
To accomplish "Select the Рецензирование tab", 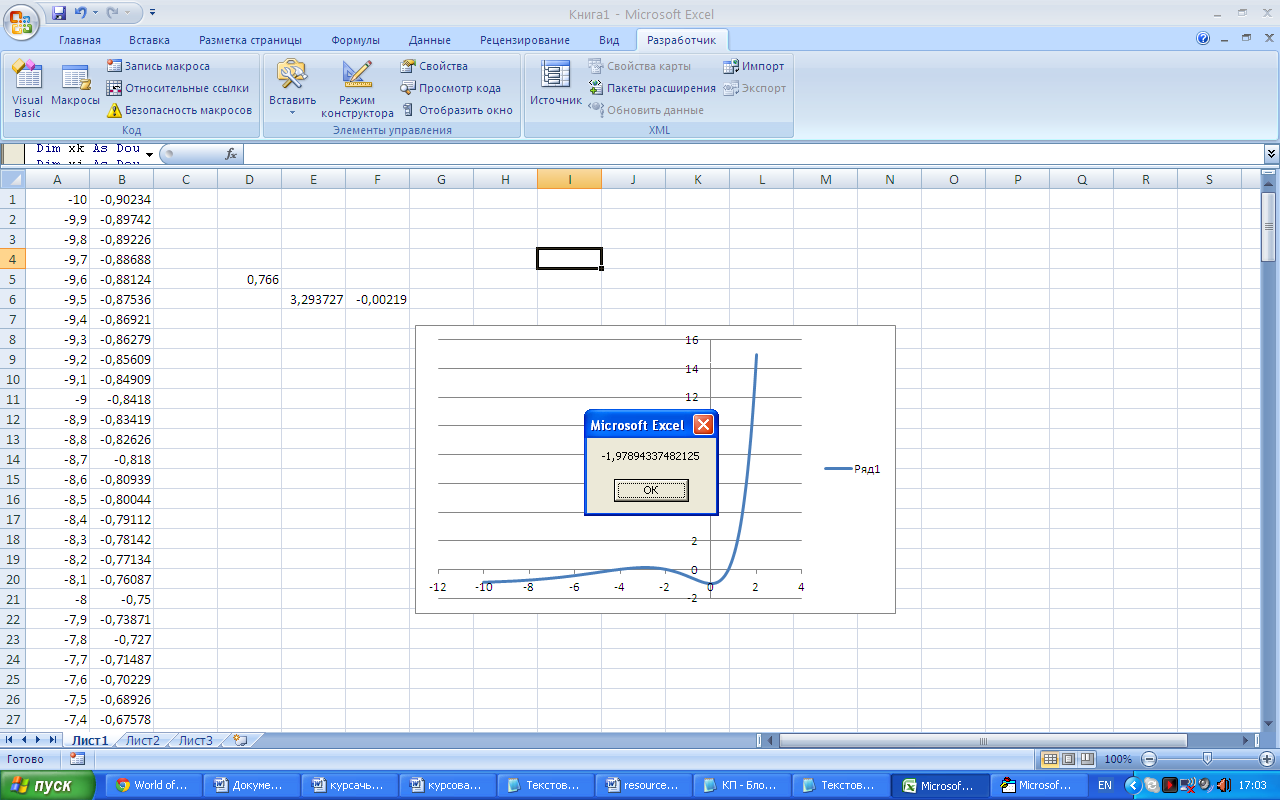I will click(x=524, y=40).
